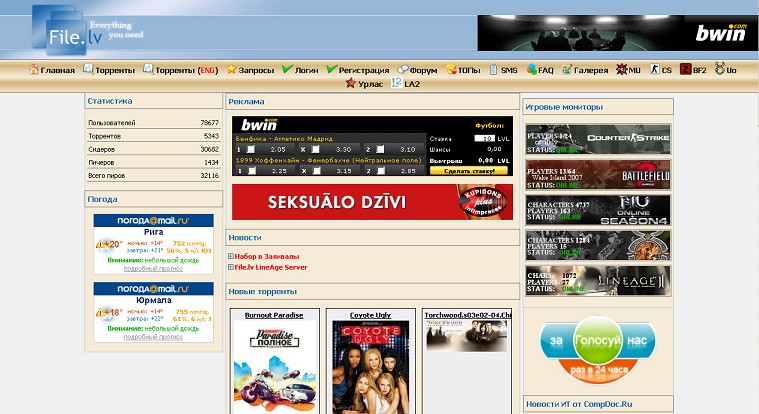Tick draw checkbox at odds 3.30
This screenshot has width=759, height=414.
315,149
